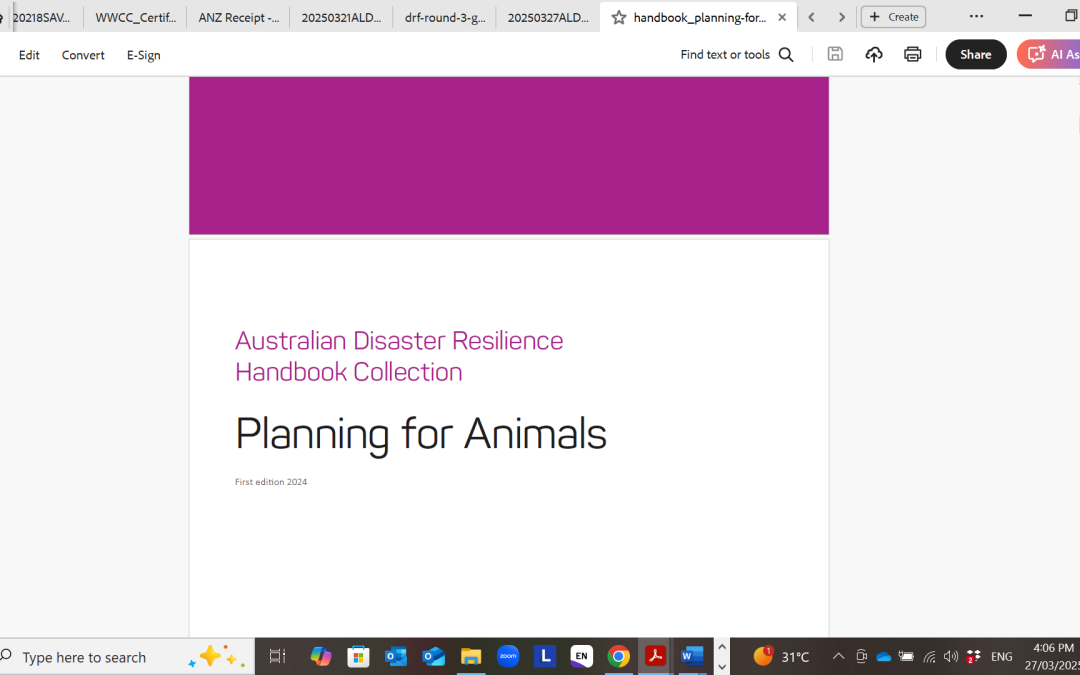Open Google Chrome from the taskbar
The image size is (1080, 675).
[618, 656]
